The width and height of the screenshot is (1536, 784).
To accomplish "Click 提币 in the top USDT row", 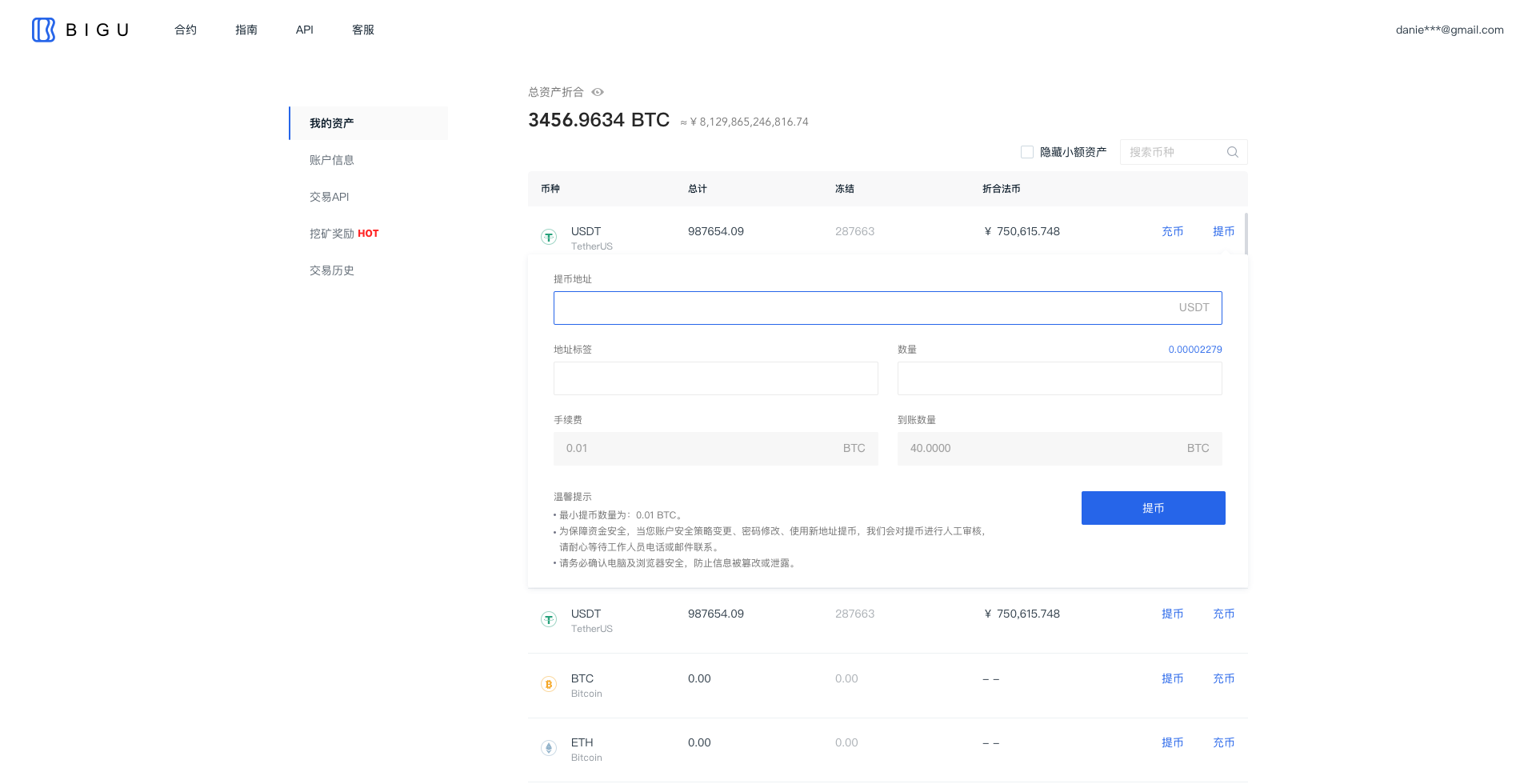I will pyautogui.click(x=1224, y=231).
